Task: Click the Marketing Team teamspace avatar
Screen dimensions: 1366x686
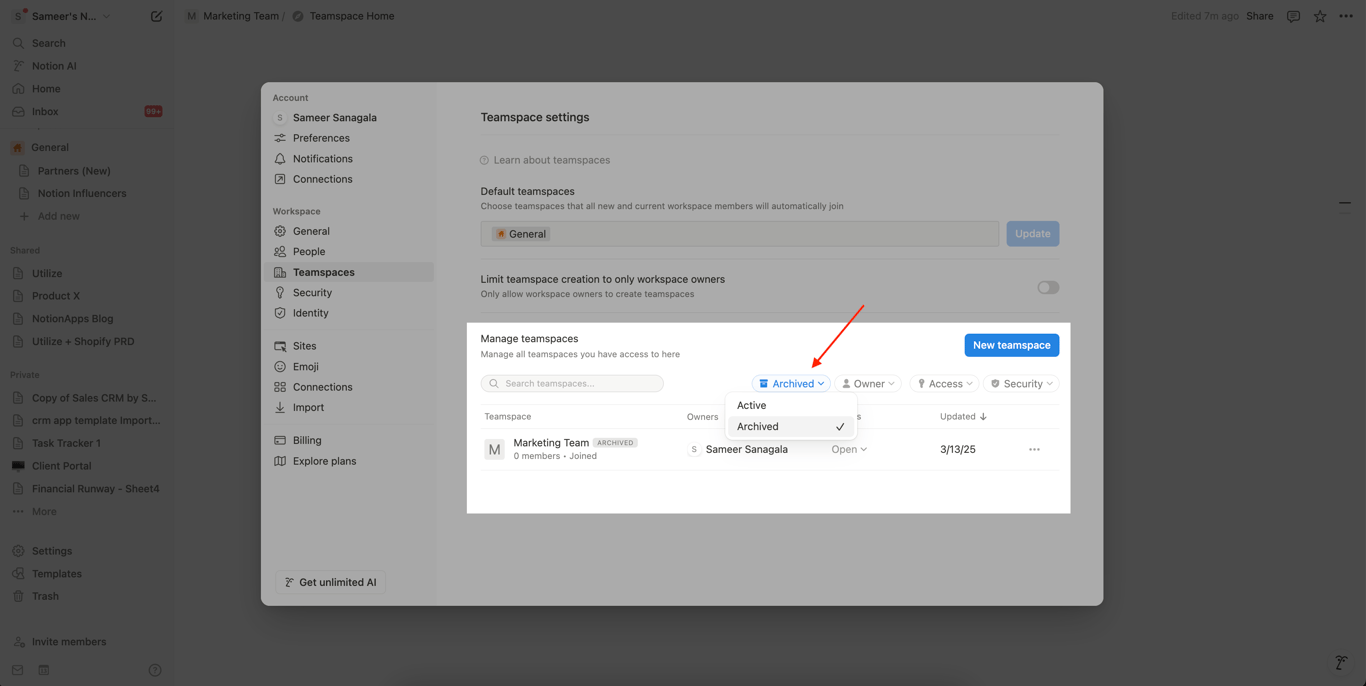Action: [494, 450]
